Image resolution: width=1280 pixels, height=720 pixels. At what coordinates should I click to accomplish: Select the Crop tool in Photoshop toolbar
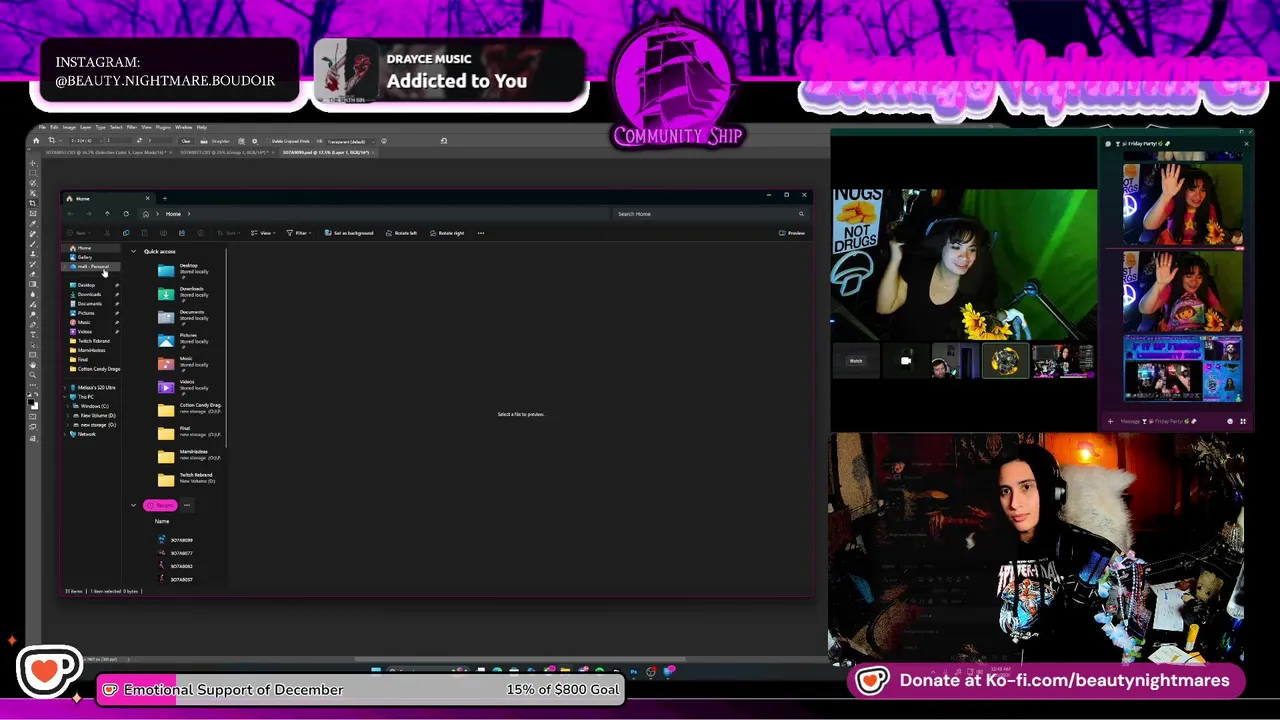33,203
